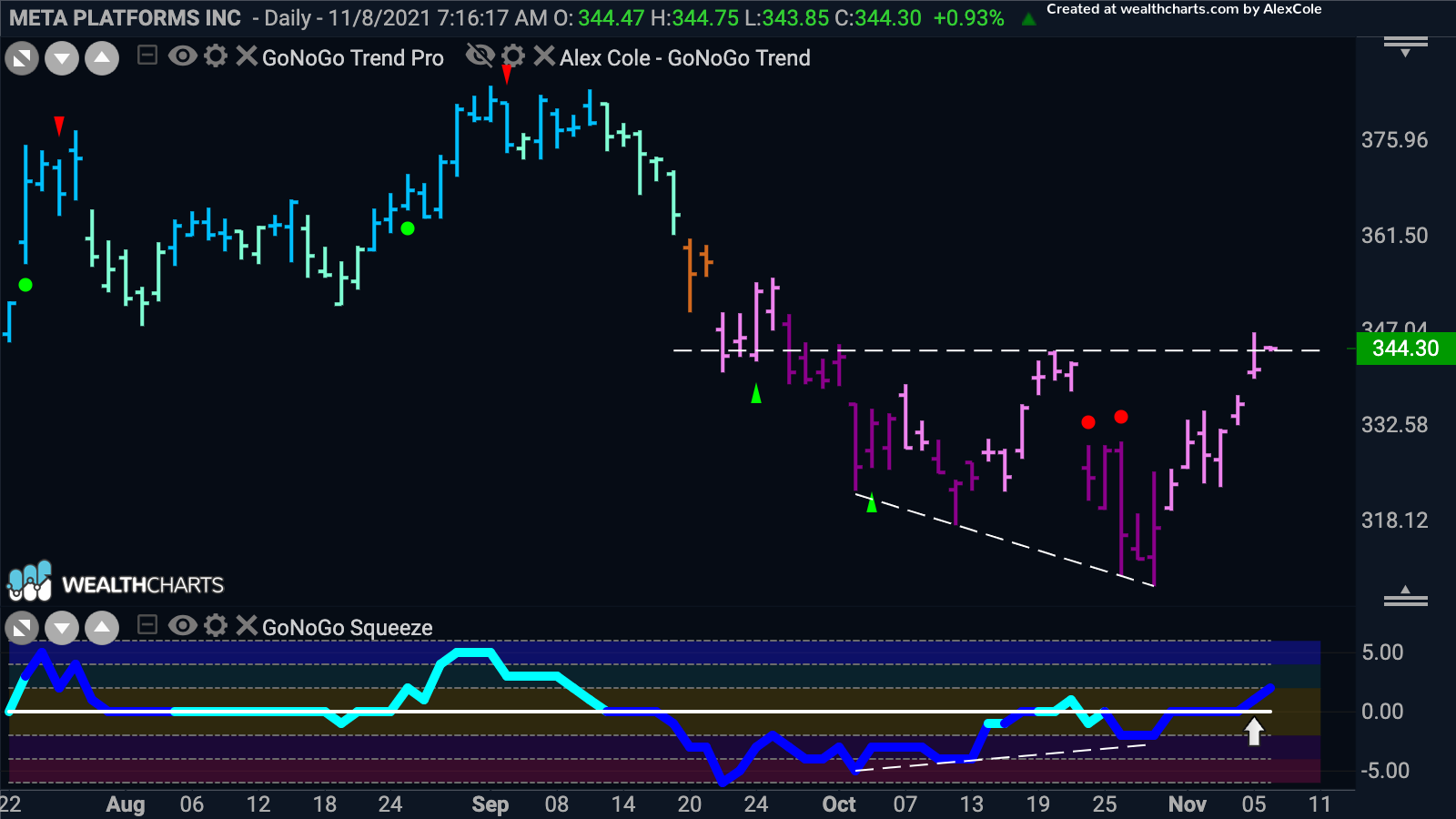Viewport: 1456px width, 819px height.
Task: Click bottom price scale adjust icon
Action: point(1406,597)
